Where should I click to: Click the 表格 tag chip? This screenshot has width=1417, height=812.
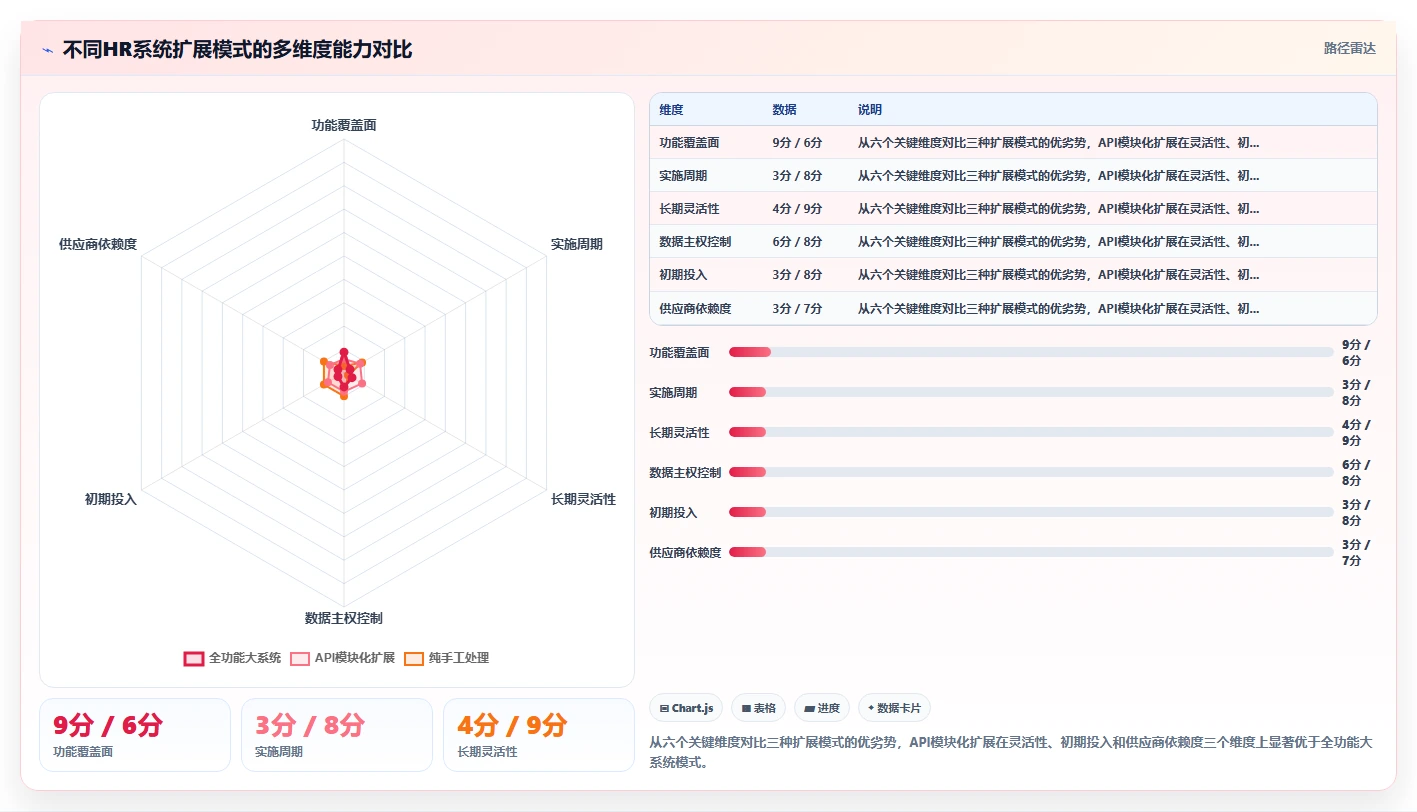coord(758,708)
